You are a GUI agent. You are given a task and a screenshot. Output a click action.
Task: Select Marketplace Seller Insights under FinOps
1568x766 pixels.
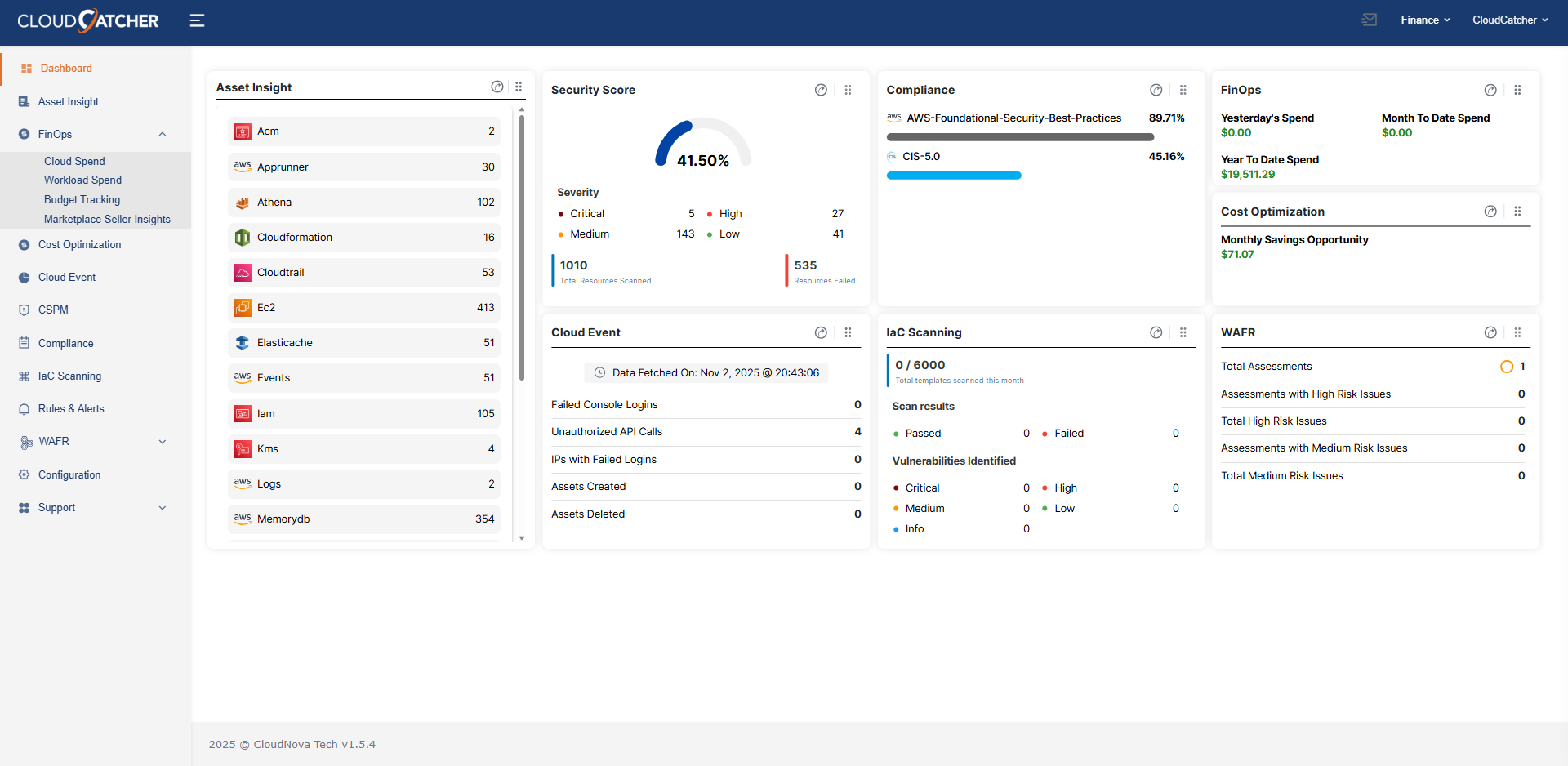(109, 219)
